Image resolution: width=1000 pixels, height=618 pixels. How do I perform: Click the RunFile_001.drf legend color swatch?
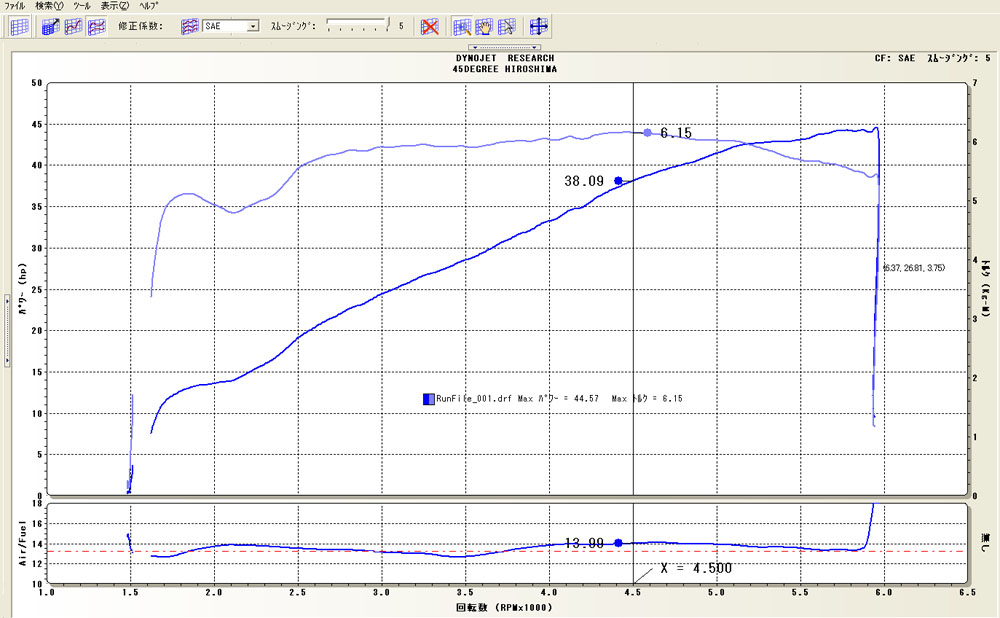click(428, 399)
